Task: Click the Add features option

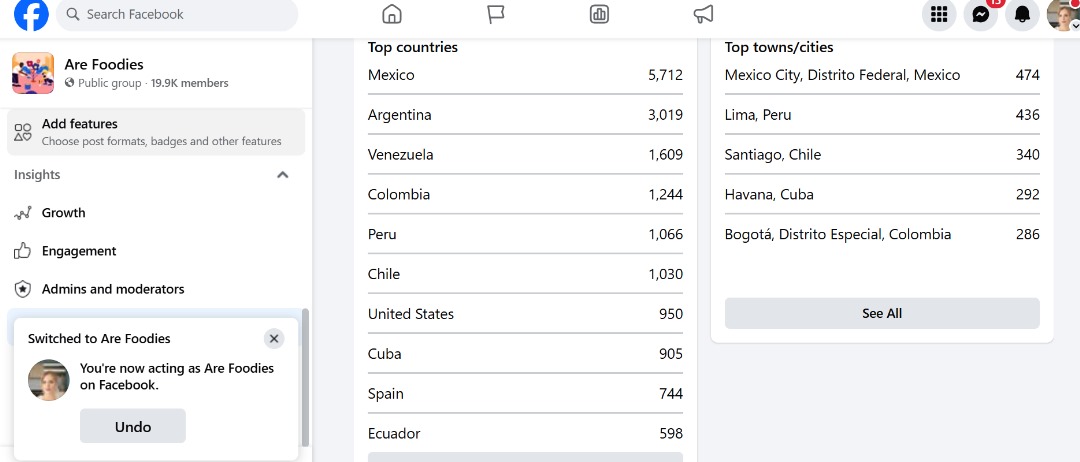Action: click(156, 132)
